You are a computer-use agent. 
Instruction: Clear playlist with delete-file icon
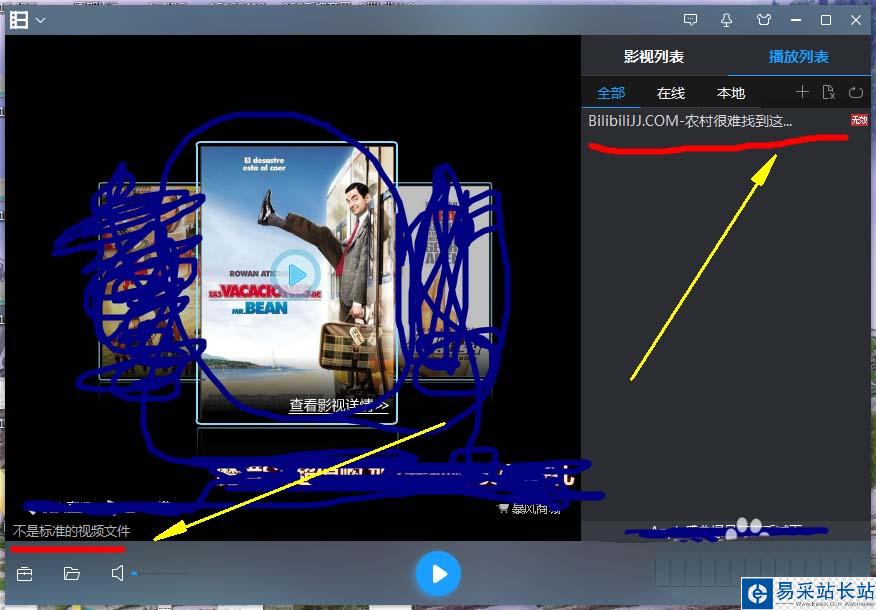pos(829,92)
